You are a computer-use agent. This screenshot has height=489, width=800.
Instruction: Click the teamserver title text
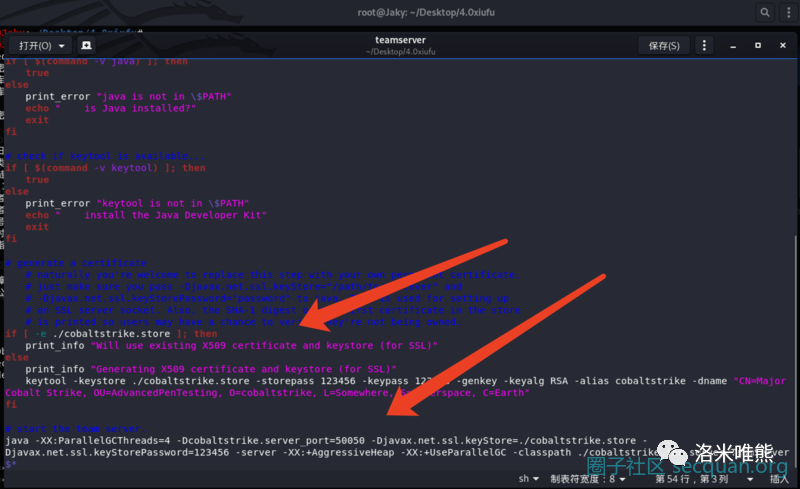coord(401,40)
